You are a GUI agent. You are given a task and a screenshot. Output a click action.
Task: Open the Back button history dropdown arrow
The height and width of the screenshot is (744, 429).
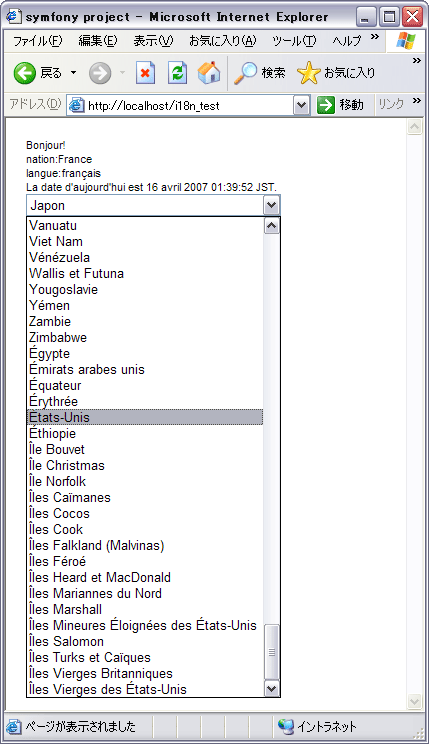click(x=74, y=73)
